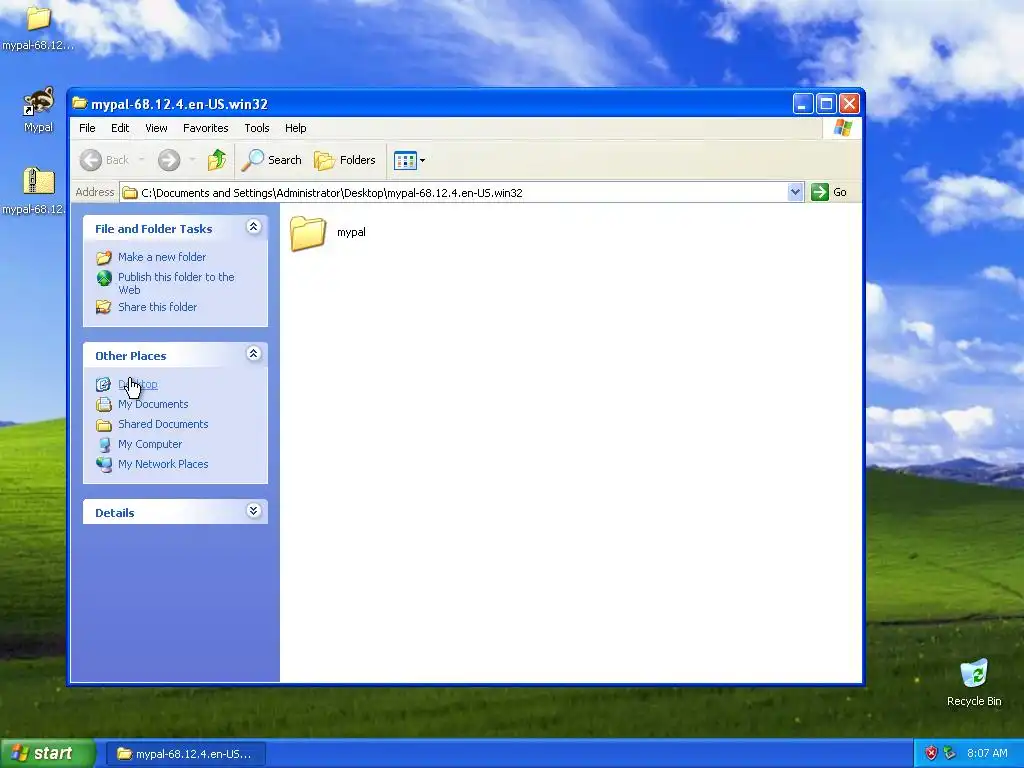Click the Make a new folder icon
Image resolution: width=1024 pixels, height=768 pixels.
click(x=104, y=257)
